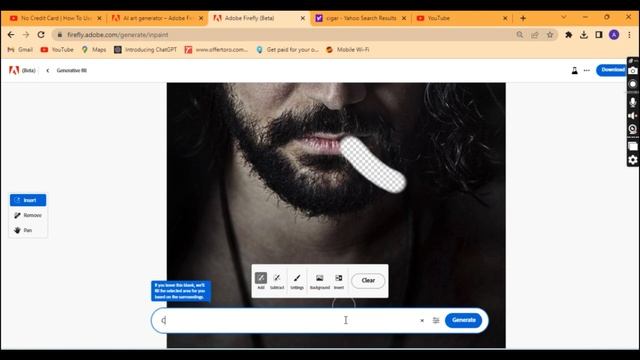The height and width of the screenshot is (360, 640).
Task: Open brush Settings in floating toolbar
Action: (297, 281)
